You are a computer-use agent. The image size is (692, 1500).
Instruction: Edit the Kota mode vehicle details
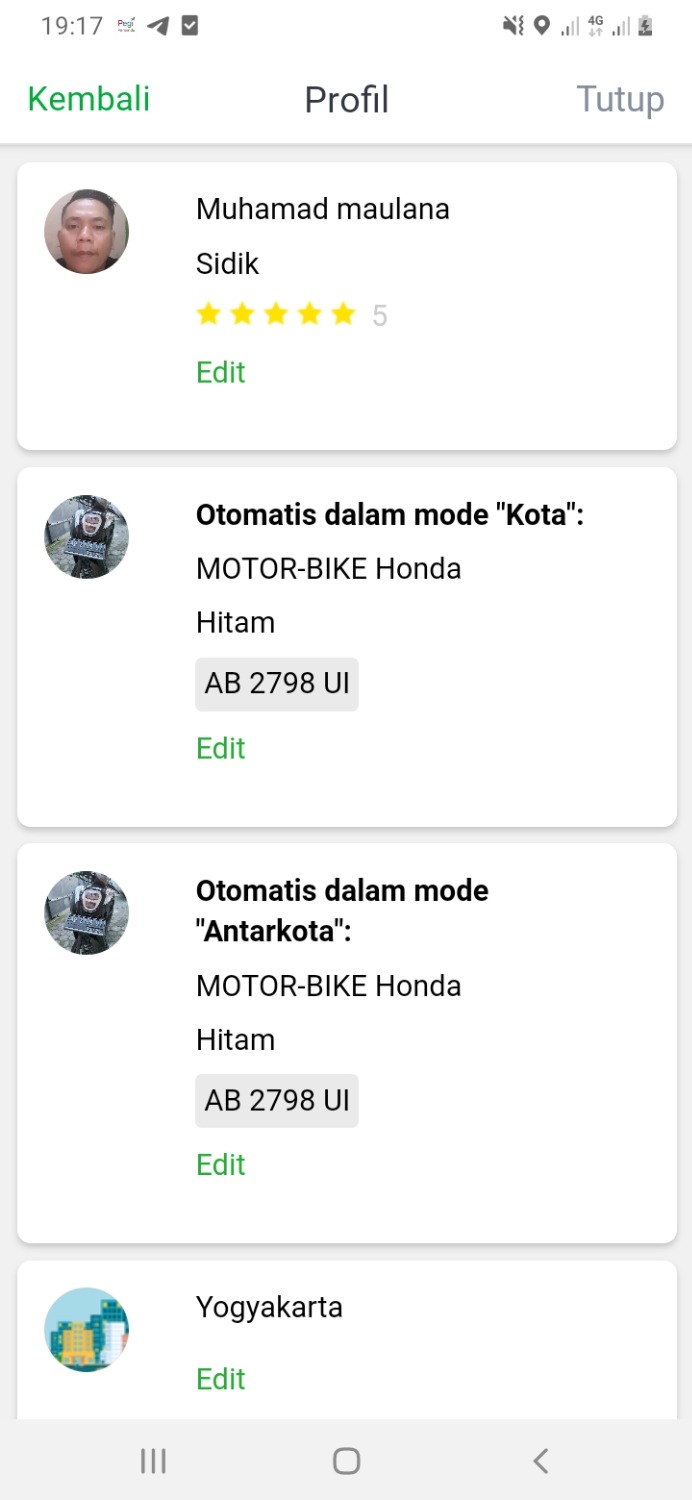tap(221, 748)
